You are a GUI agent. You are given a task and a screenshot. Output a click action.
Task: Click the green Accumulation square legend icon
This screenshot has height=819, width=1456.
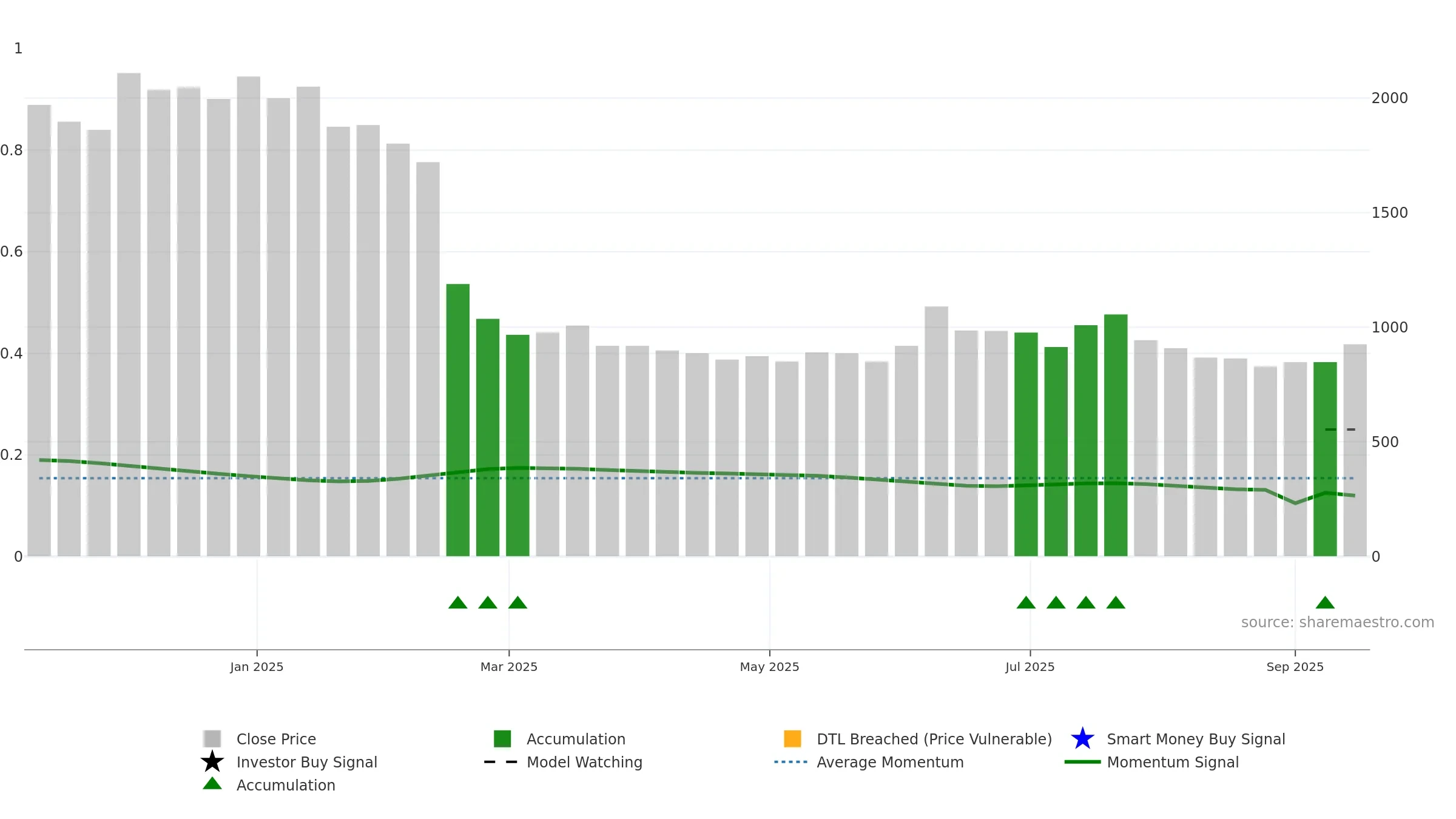tap(502, 739)
